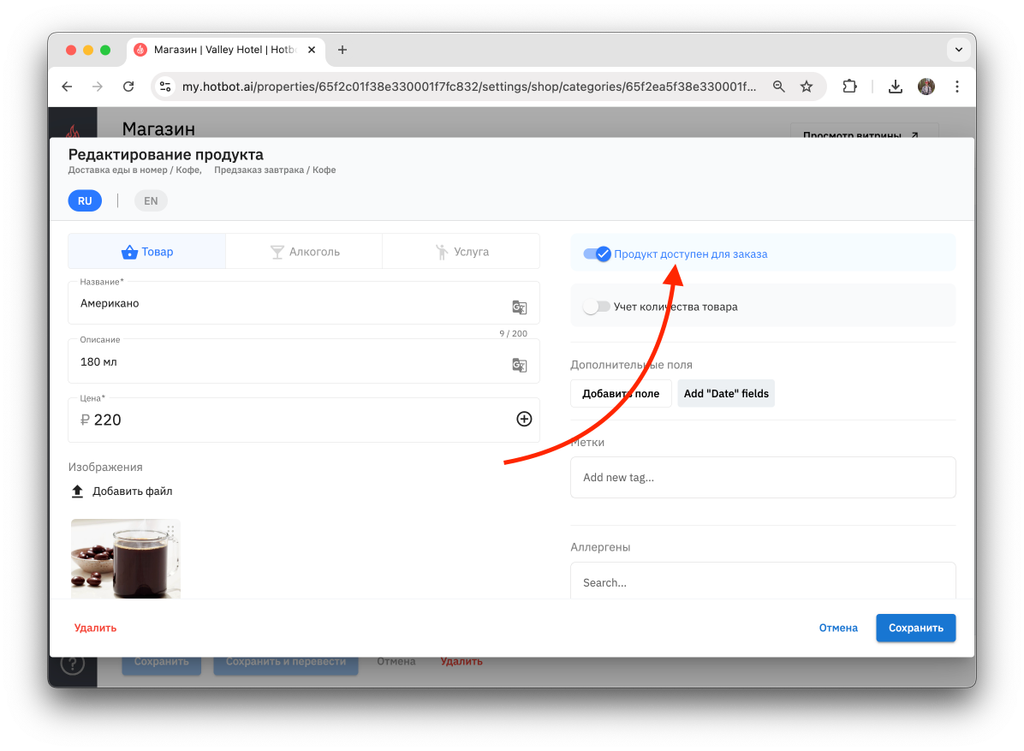Select the Алкоголь product type tab
The width and height of the screenshot is (1024, 751).
coord(304,251)
